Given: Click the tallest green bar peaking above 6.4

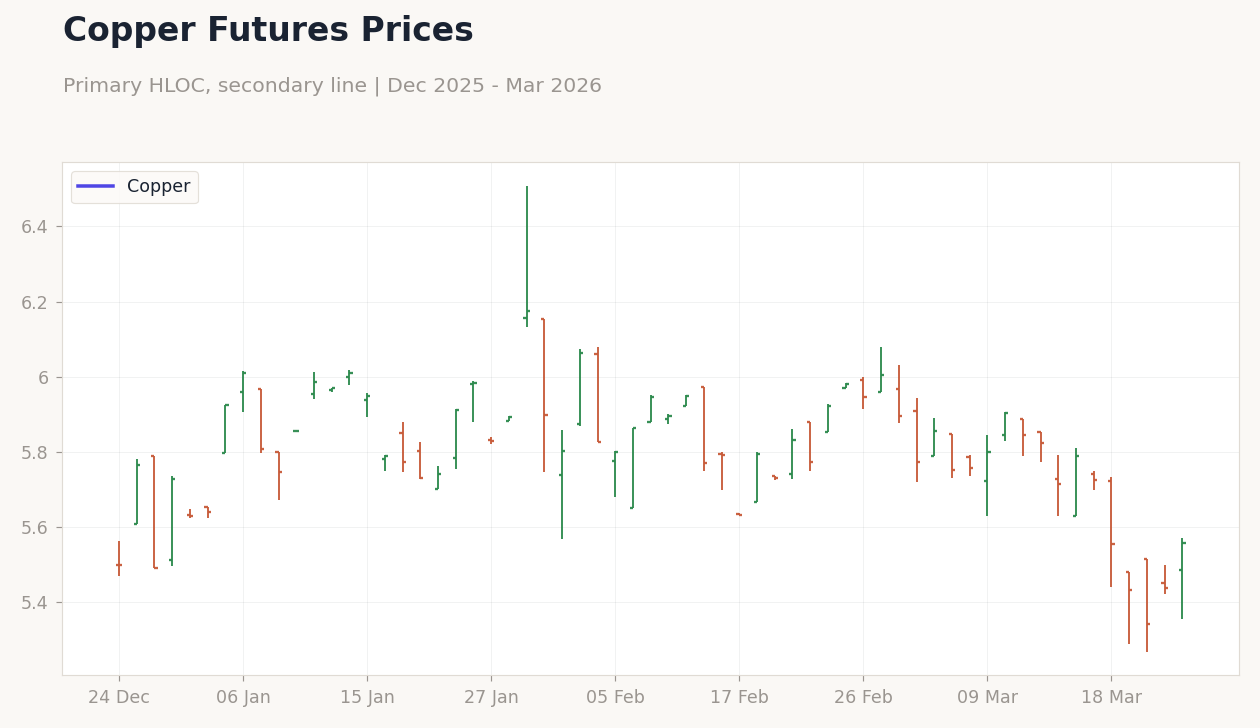Looking at the screenshot, I should pos(527,256).
